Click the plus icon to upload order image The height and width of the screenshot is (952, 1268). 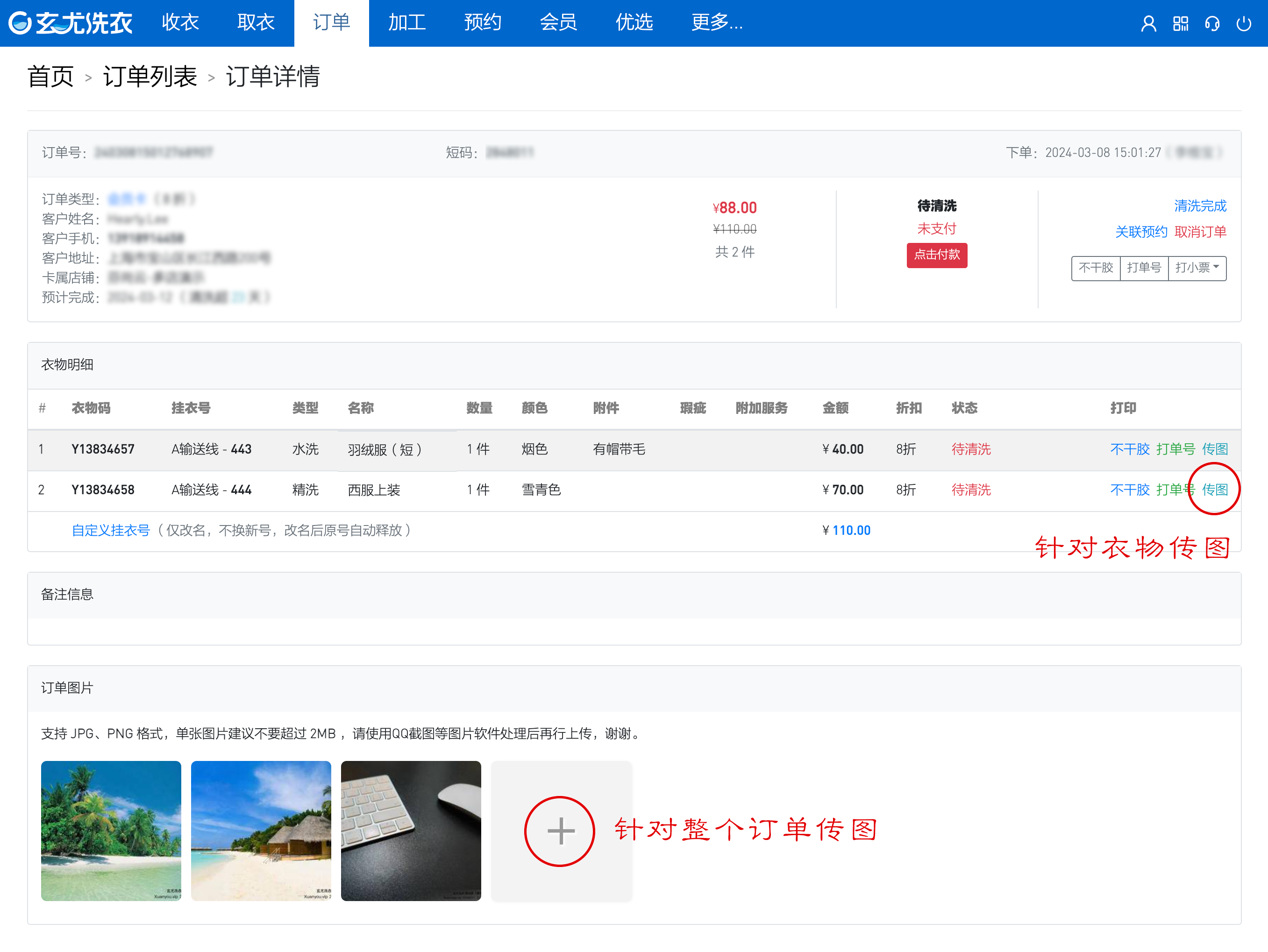(560, 831)
